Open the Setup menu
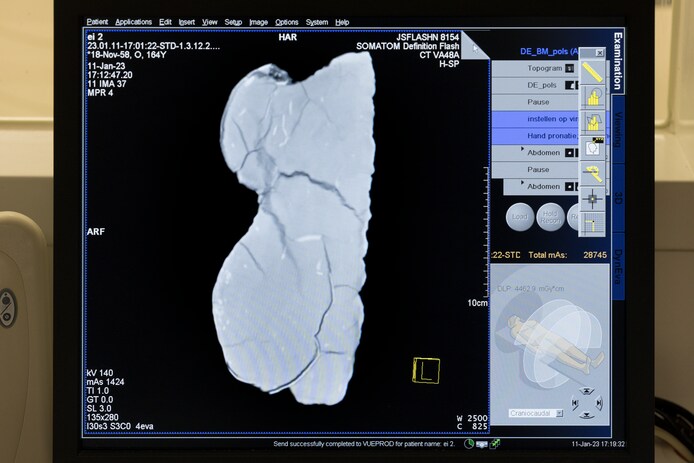 [233, 22]
